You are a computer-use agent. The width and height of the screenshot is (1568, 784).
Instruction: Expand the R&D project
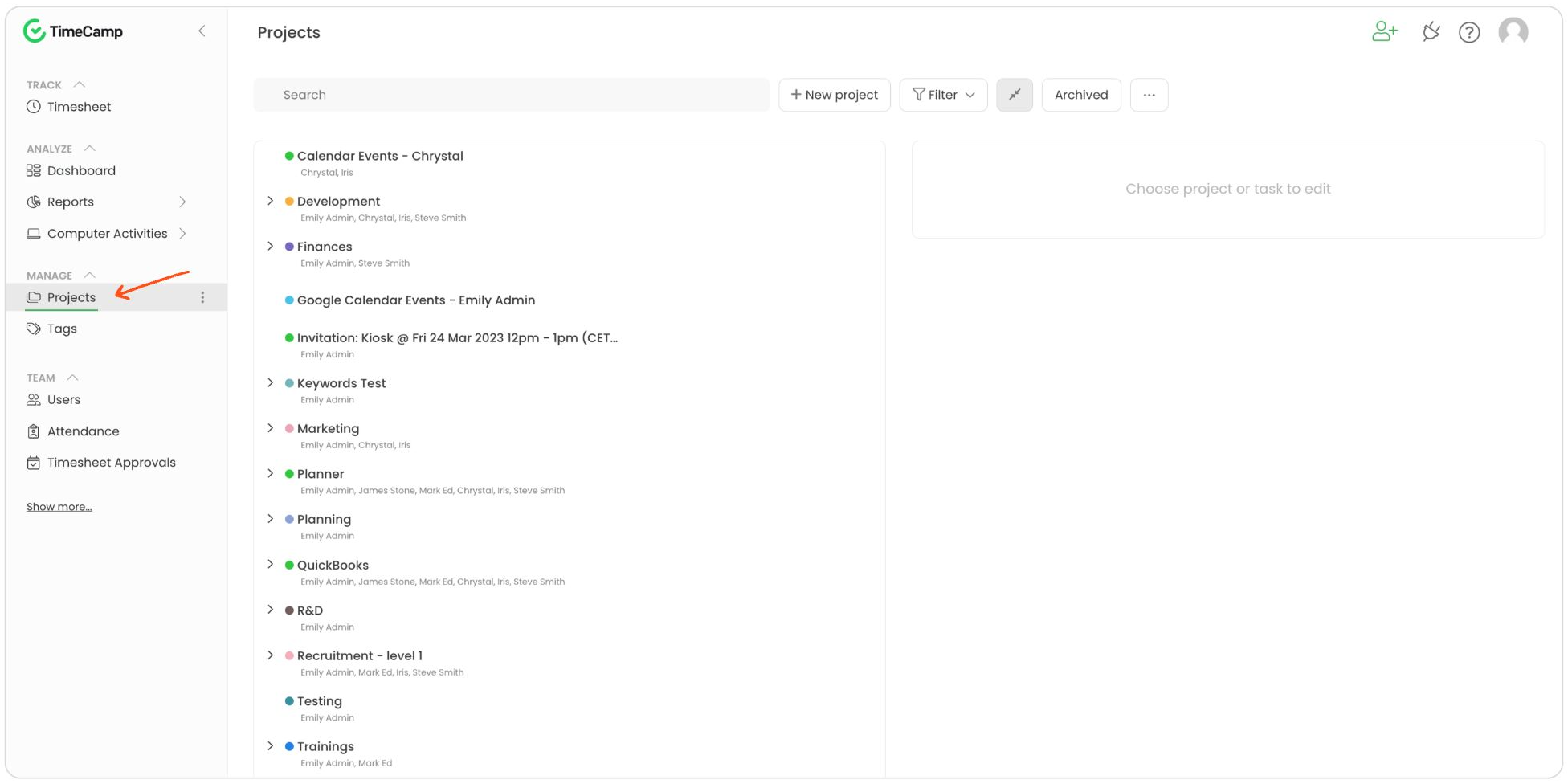click(x=271, y=610)
